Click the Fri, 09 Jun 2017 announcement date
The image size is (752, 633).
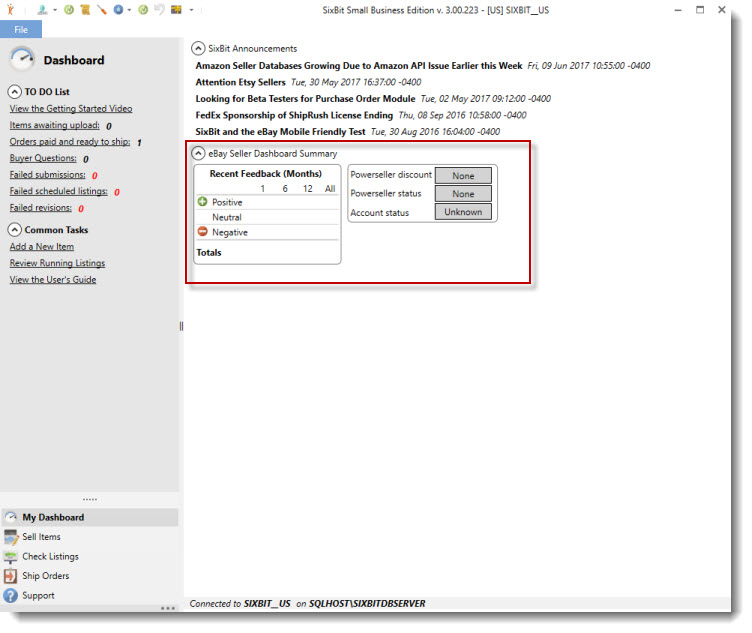[x=589, y=66]
